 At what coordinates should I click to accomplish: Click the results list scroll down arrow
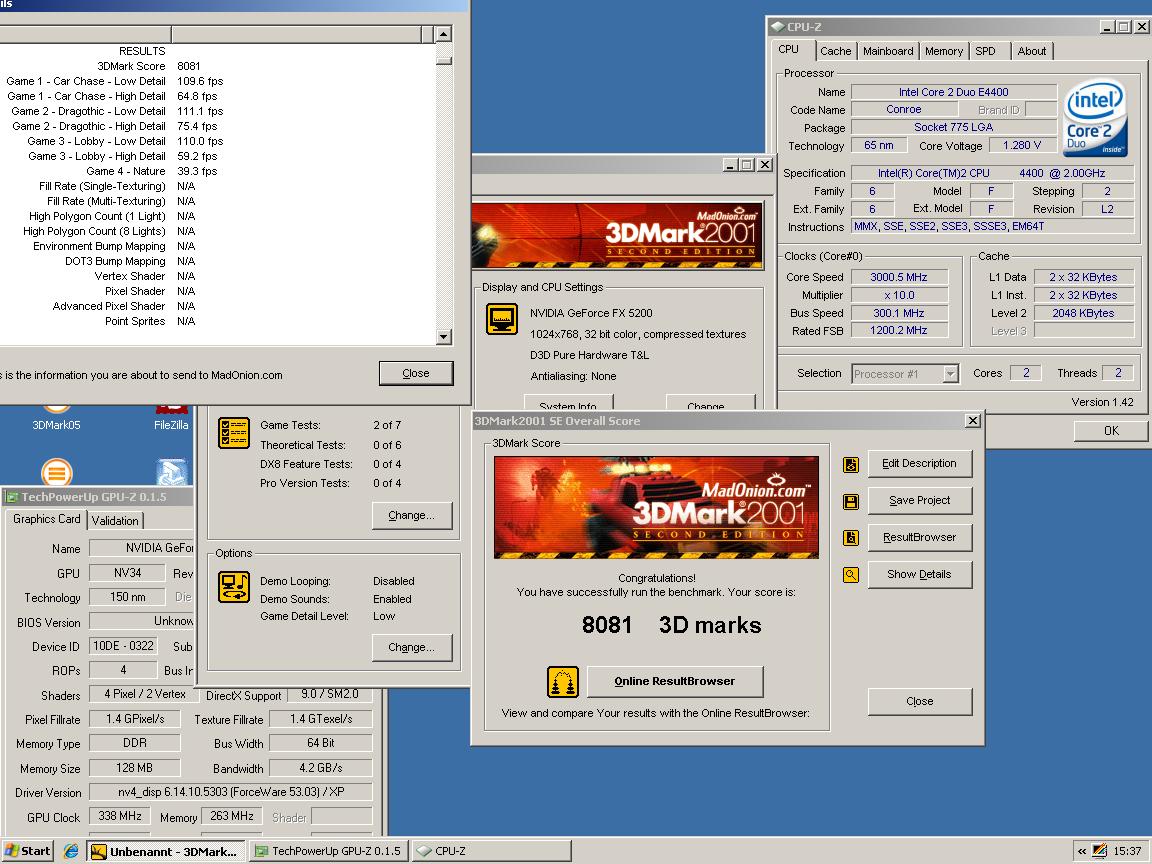443,336
